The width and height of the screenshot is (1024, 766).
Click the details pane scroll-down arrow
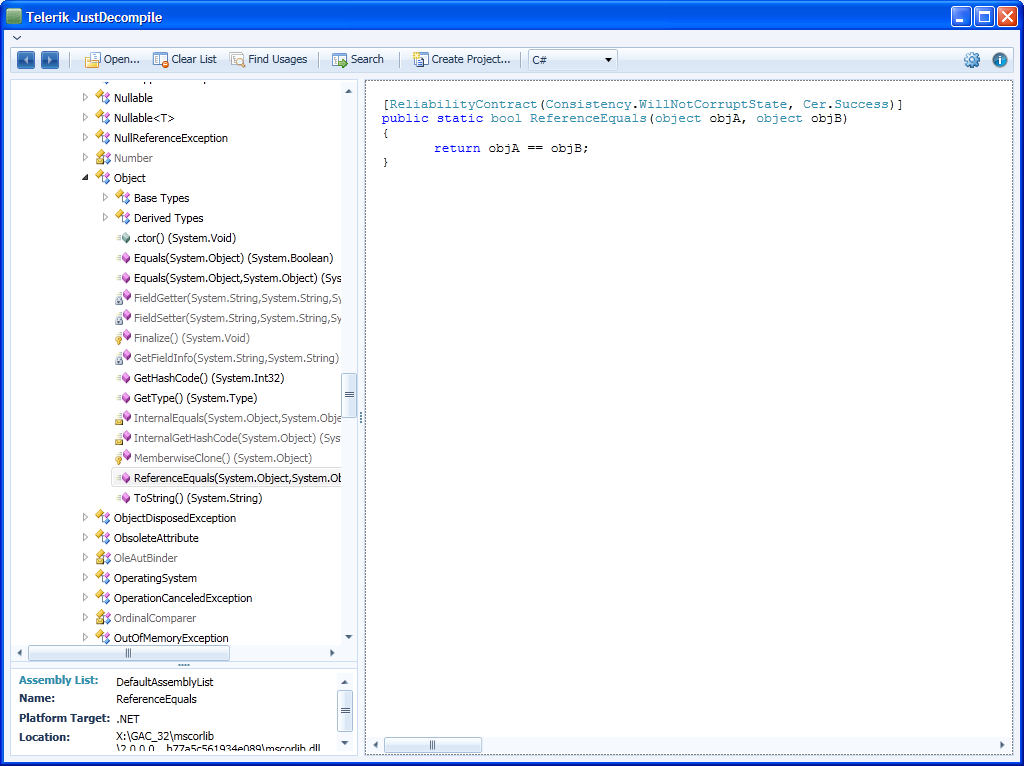click(345, 742)
